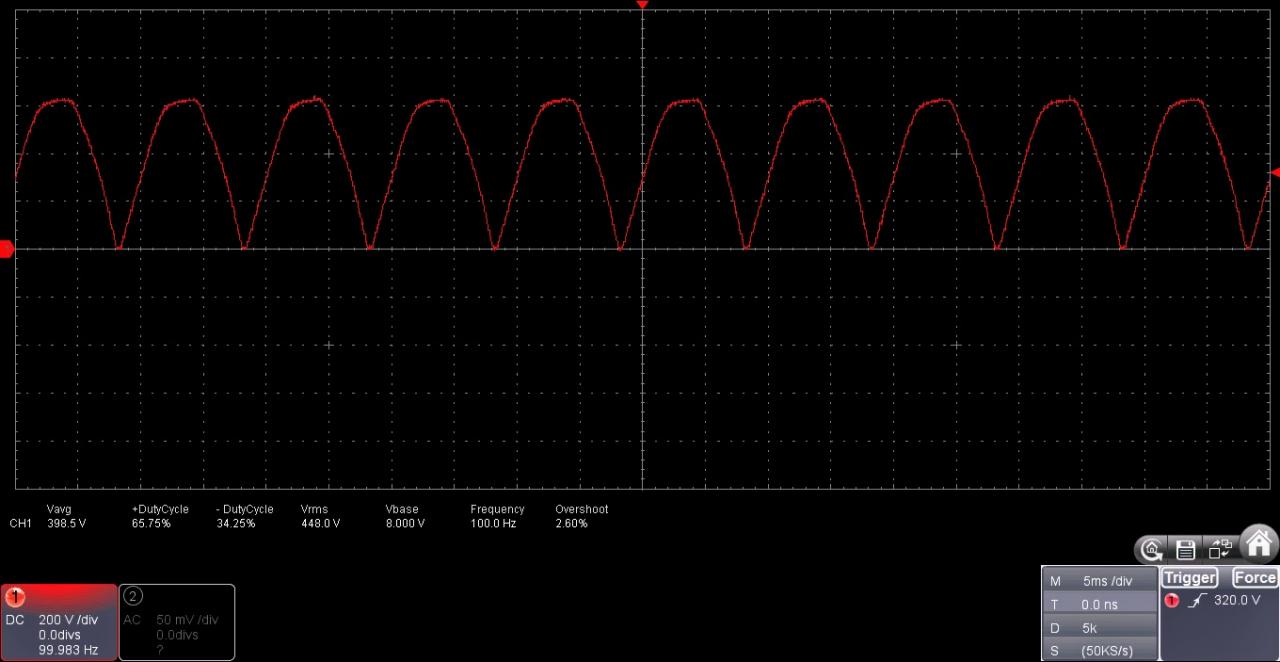Open the T 0.0 ns delay setting
1280x662 pixels.
pos(1099,604)
